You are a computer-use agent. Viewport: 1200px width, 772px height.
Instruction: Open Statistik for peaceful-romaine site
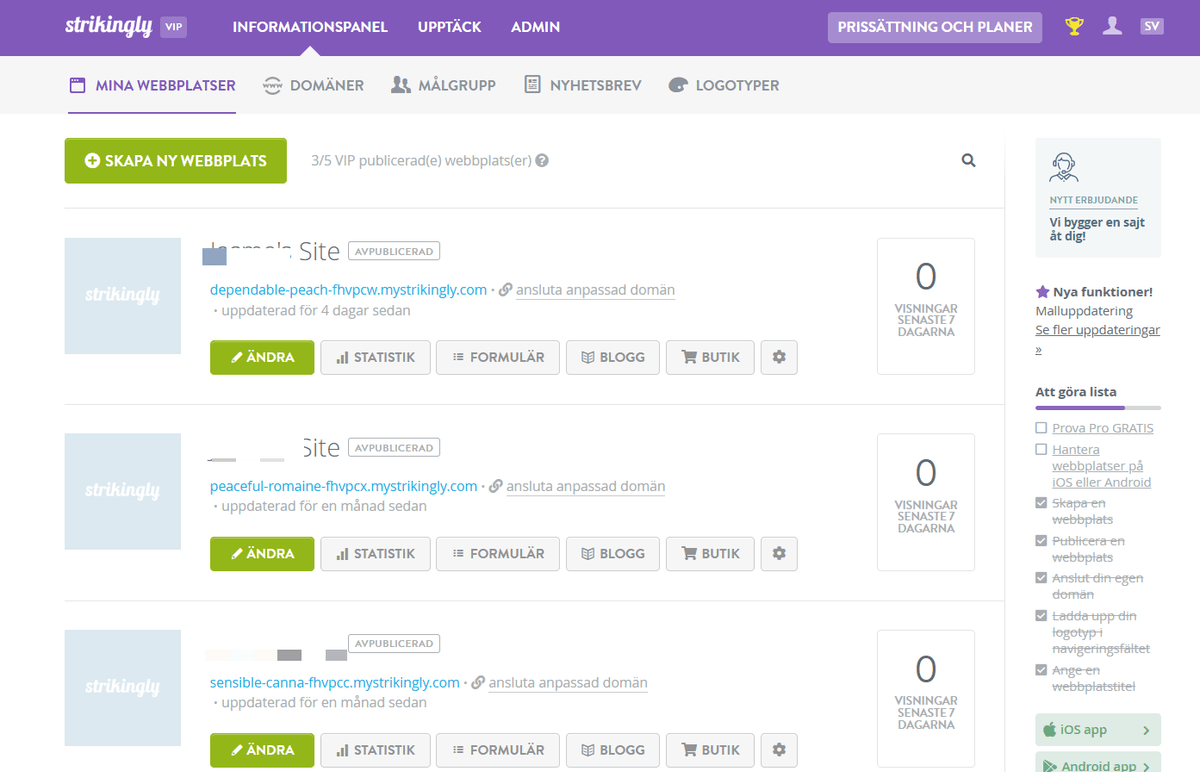375,553
